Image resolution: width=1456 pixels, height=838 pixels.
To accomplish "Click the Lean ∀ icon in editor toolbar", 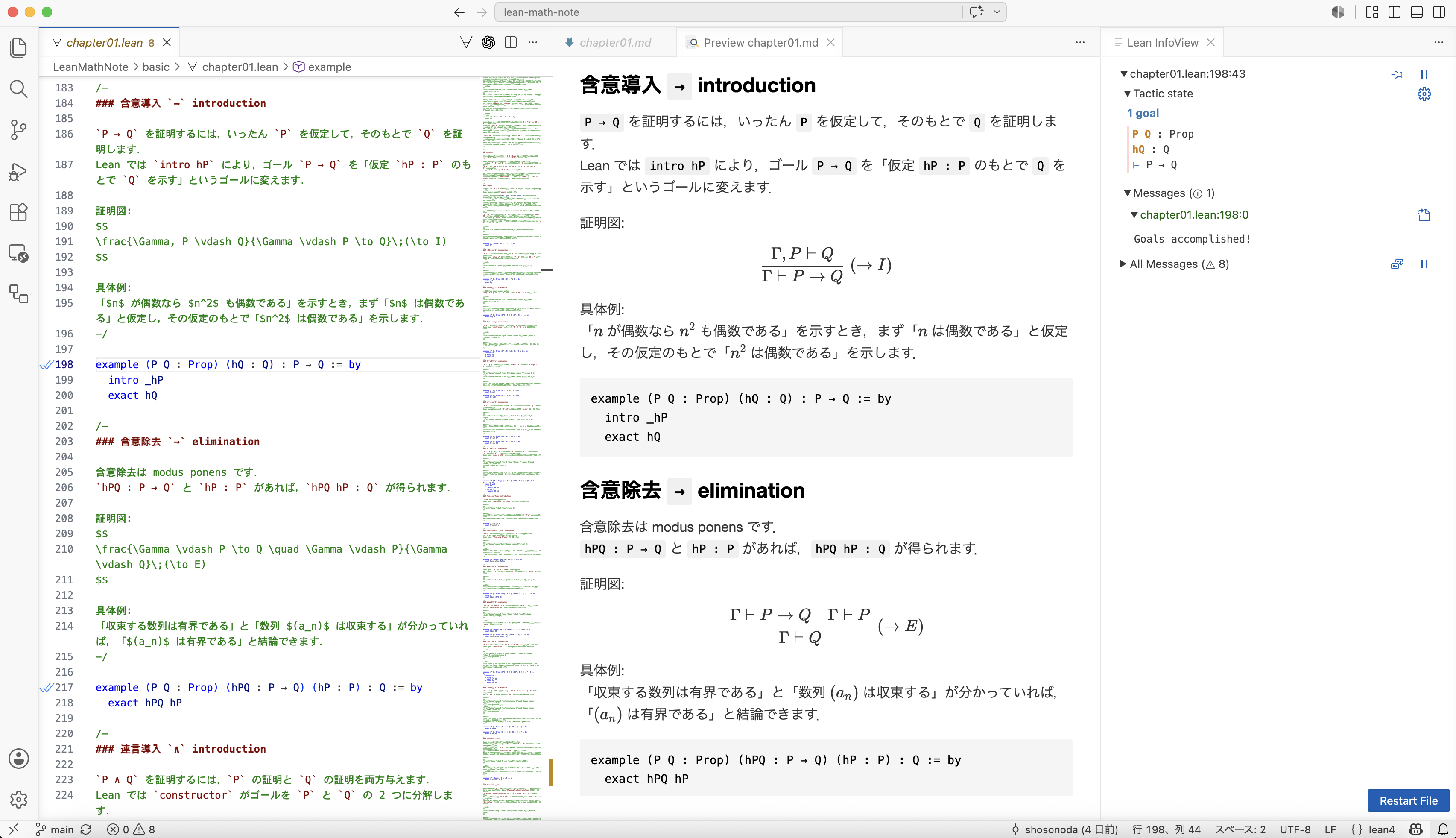I will [466, 43].
